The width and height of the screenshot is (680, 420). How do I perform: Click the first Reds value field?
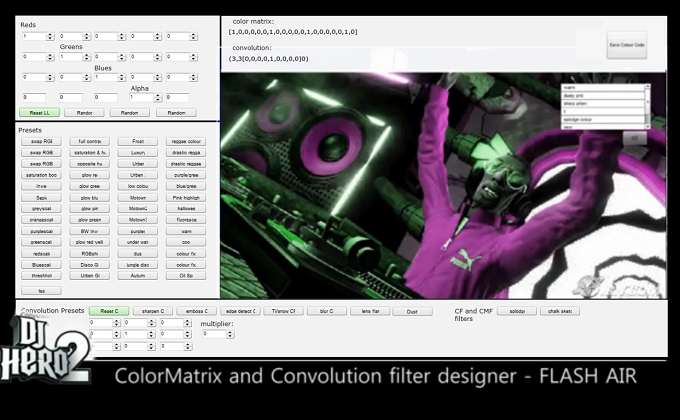34,36
